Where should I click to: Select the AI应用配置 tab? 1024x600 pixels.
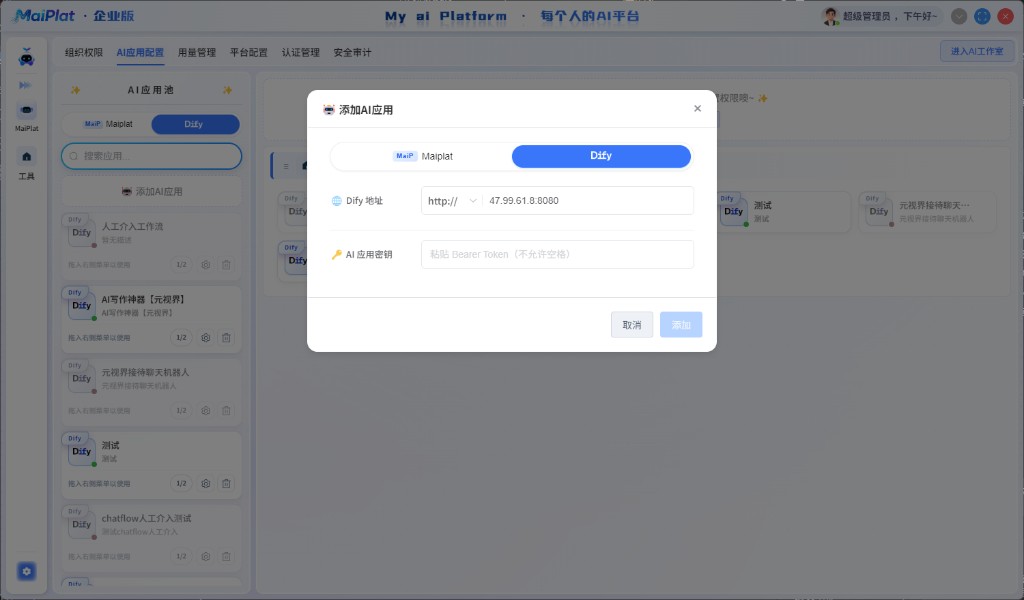coord(140,52)
